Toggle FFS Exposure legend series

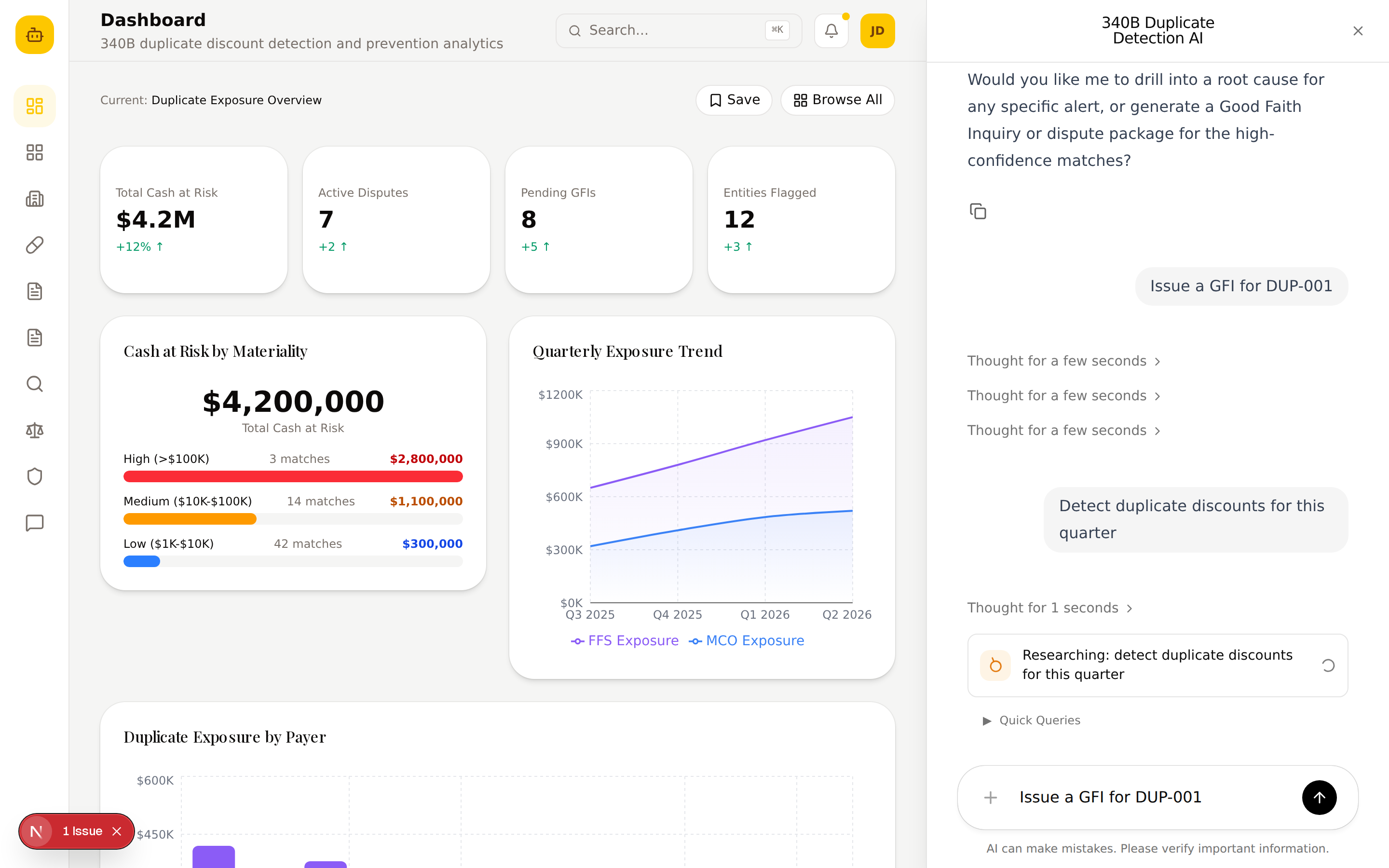pyautogui.click(x=625, y=641)
